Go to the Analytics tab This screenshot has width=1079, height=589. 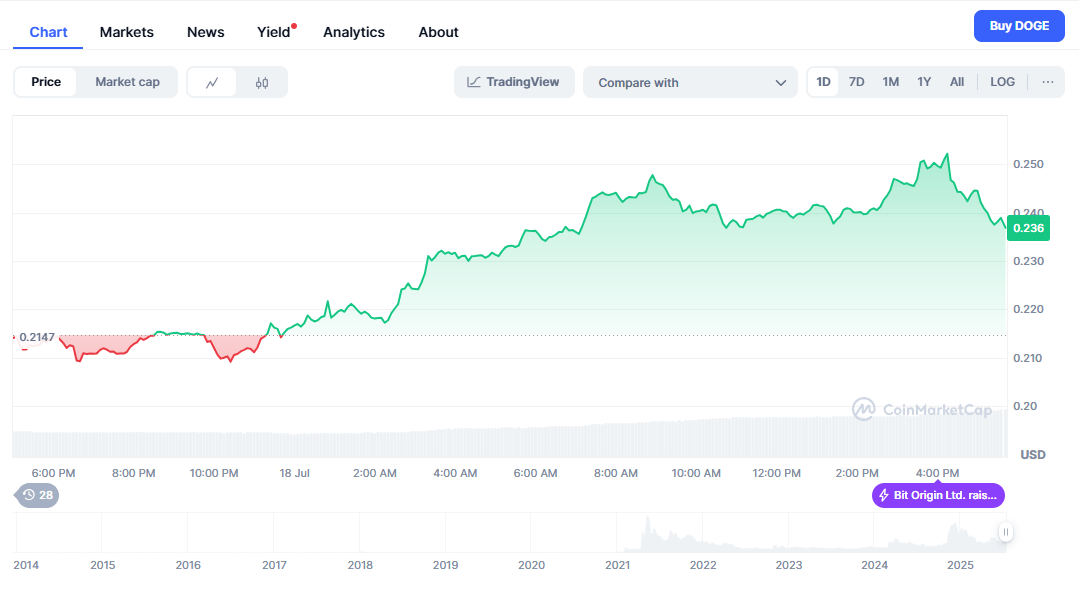tap(354, 32)
